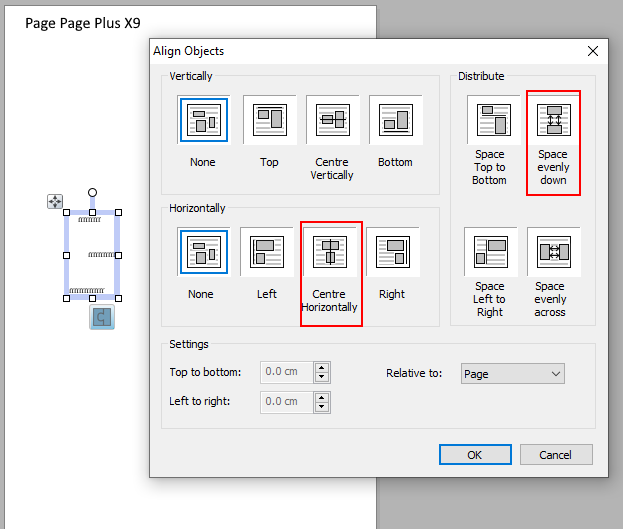623x529 pixels.
Task: Choose Space Left to Right distribute icon
Action: coord(491,252)
